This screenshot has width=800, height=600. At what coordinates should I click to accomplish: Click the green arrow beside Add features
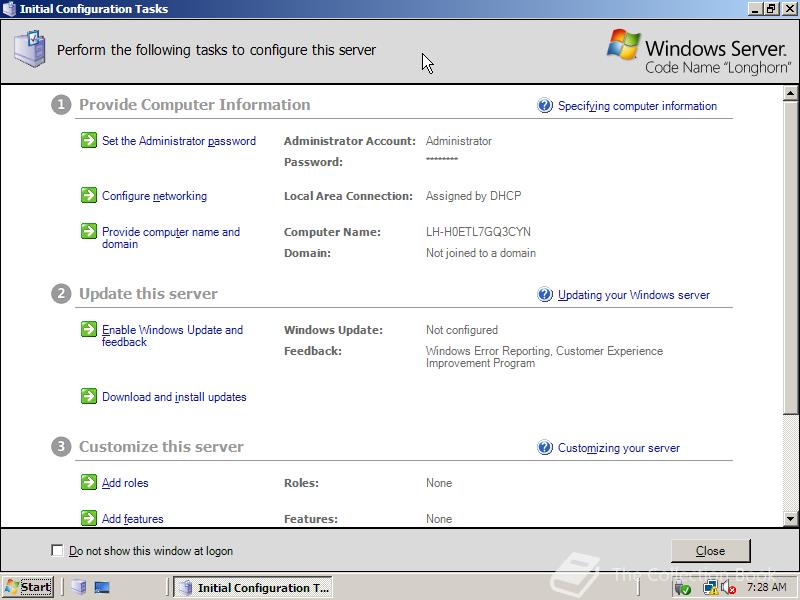89,518
